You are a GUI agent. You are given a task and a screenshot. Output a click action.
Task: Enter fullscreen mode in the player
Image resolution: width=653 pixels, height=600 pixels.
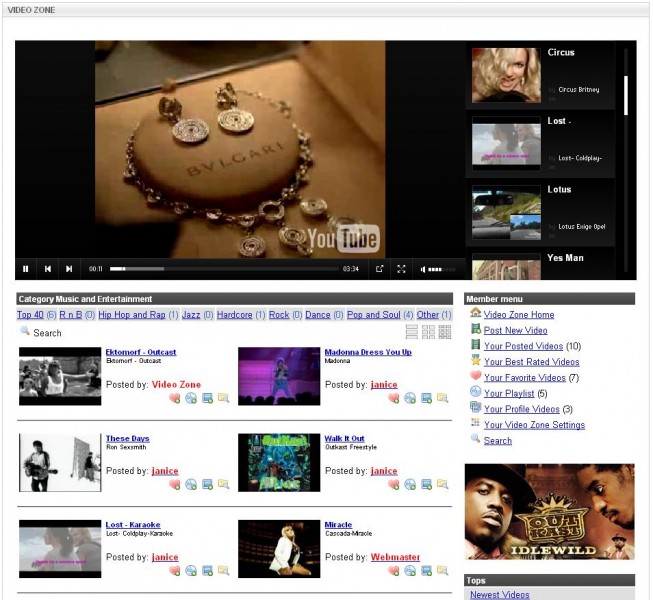pyautogui.click(x=401, y=269)
